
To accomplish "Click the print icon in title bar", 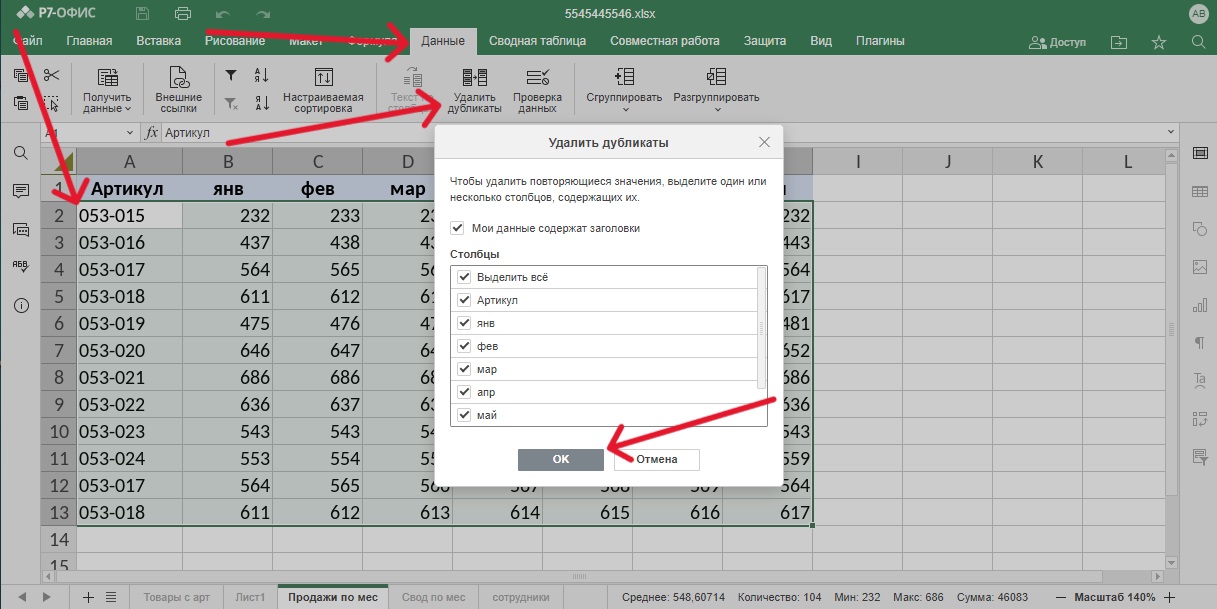I will tap(182, 14).
